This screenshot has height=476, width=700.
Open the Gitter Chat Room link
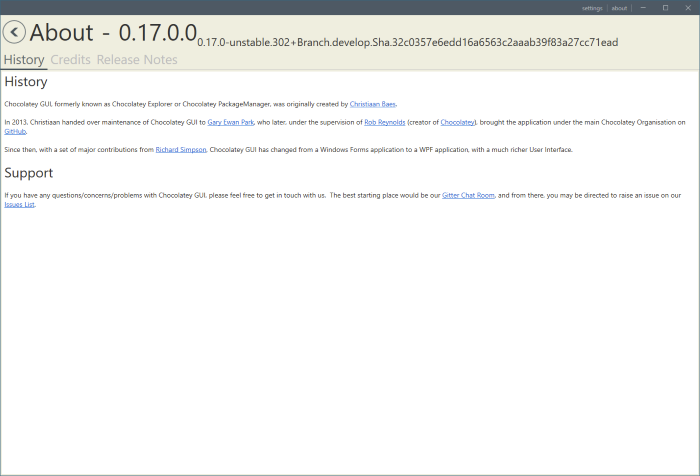point(468,195)
